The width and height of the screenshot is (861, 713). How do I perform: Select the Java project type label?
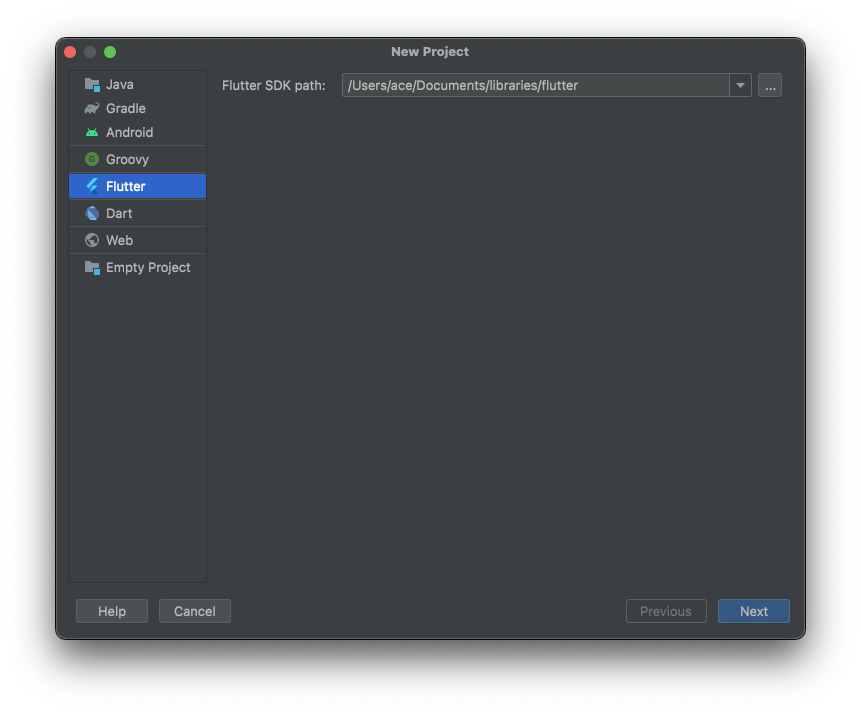pyautogui.click(x=120, y=85)
